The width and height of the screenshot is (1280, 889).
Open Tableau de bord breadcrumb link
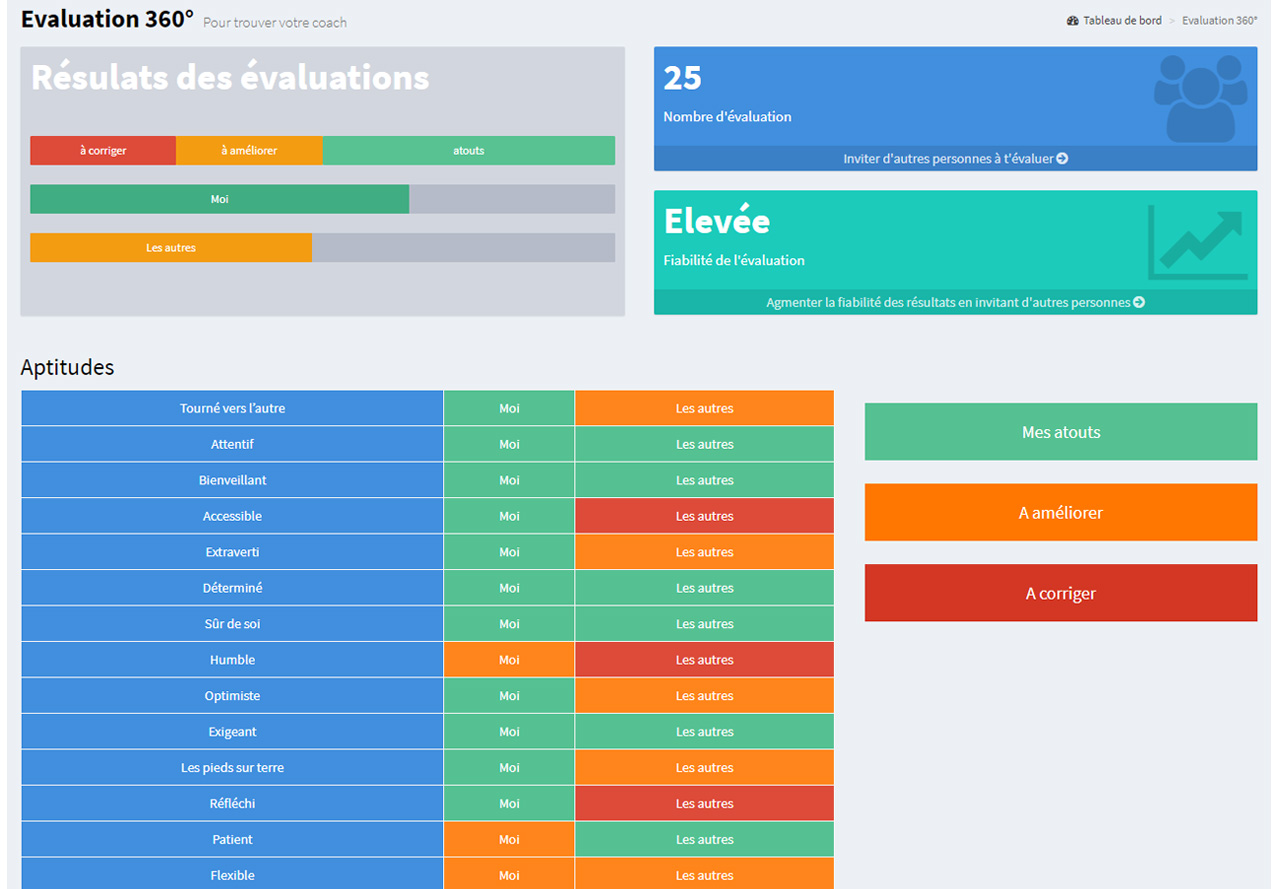(1122, 21)
